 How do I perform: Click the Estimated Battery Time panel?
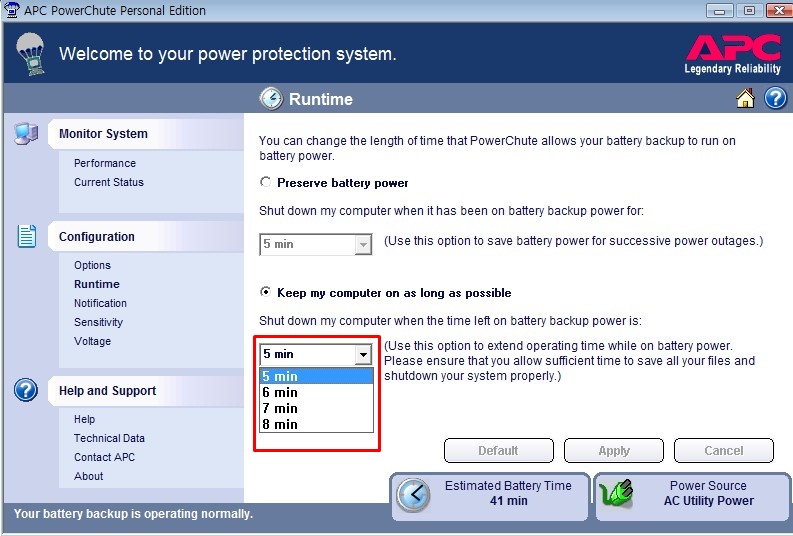click(490, 497)
